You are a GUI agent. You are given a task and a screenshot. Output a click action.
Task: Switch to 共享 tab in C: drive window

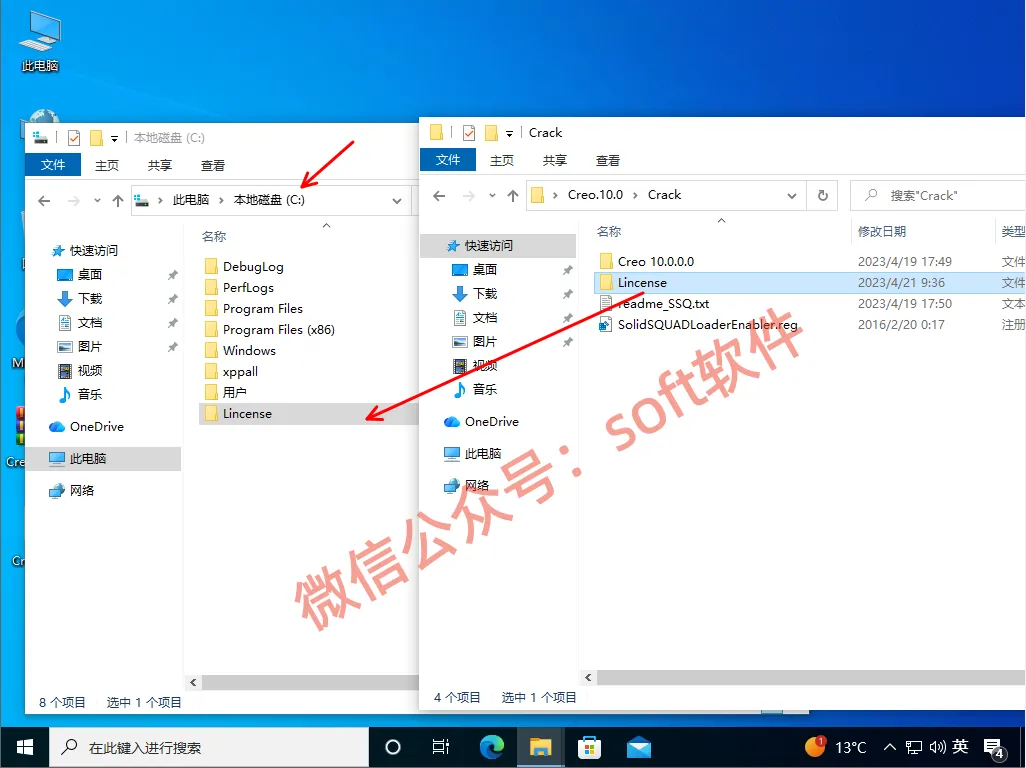click(160, 166)
